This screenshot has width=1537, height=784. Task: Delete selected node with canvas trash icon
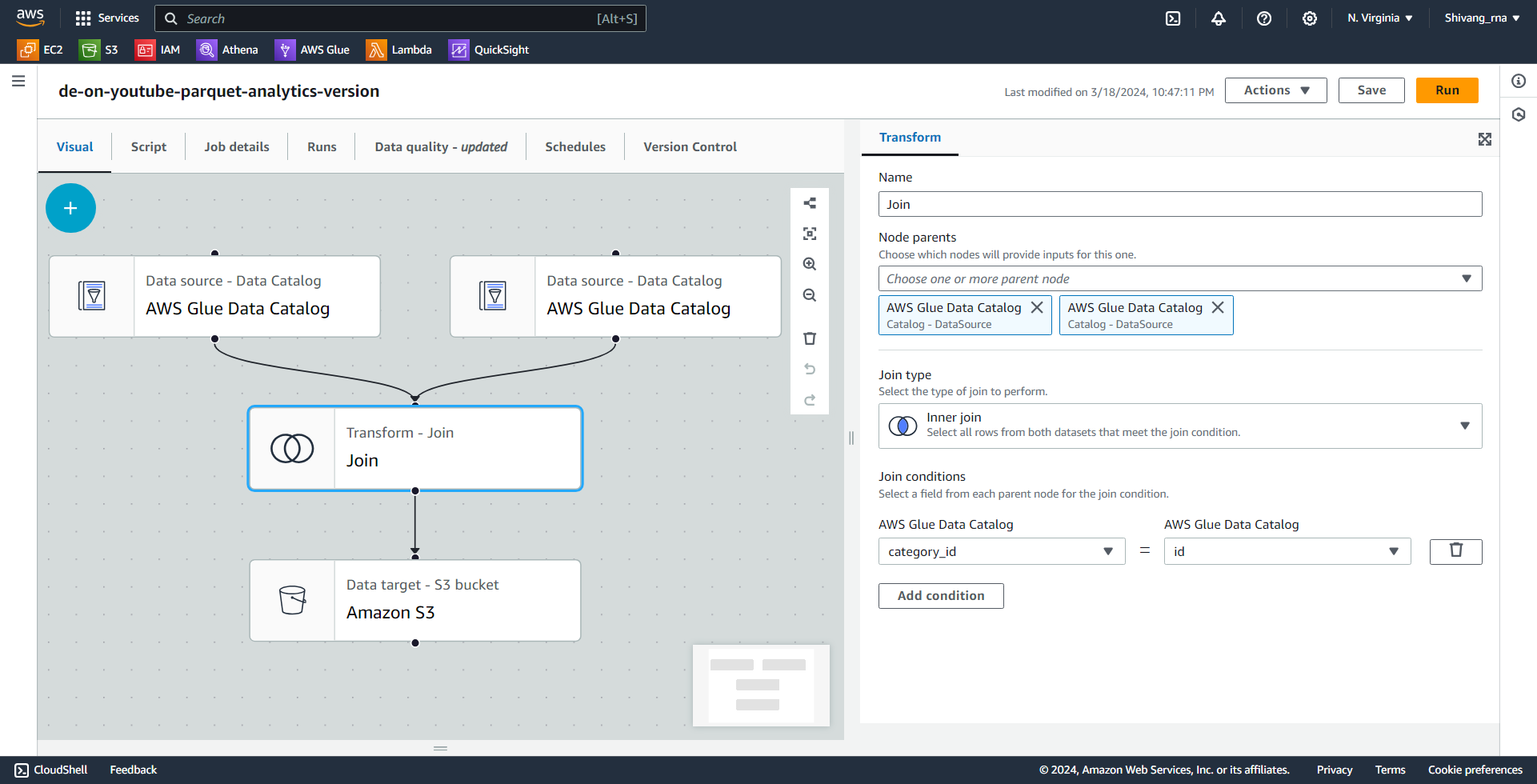tap(810, 338)
